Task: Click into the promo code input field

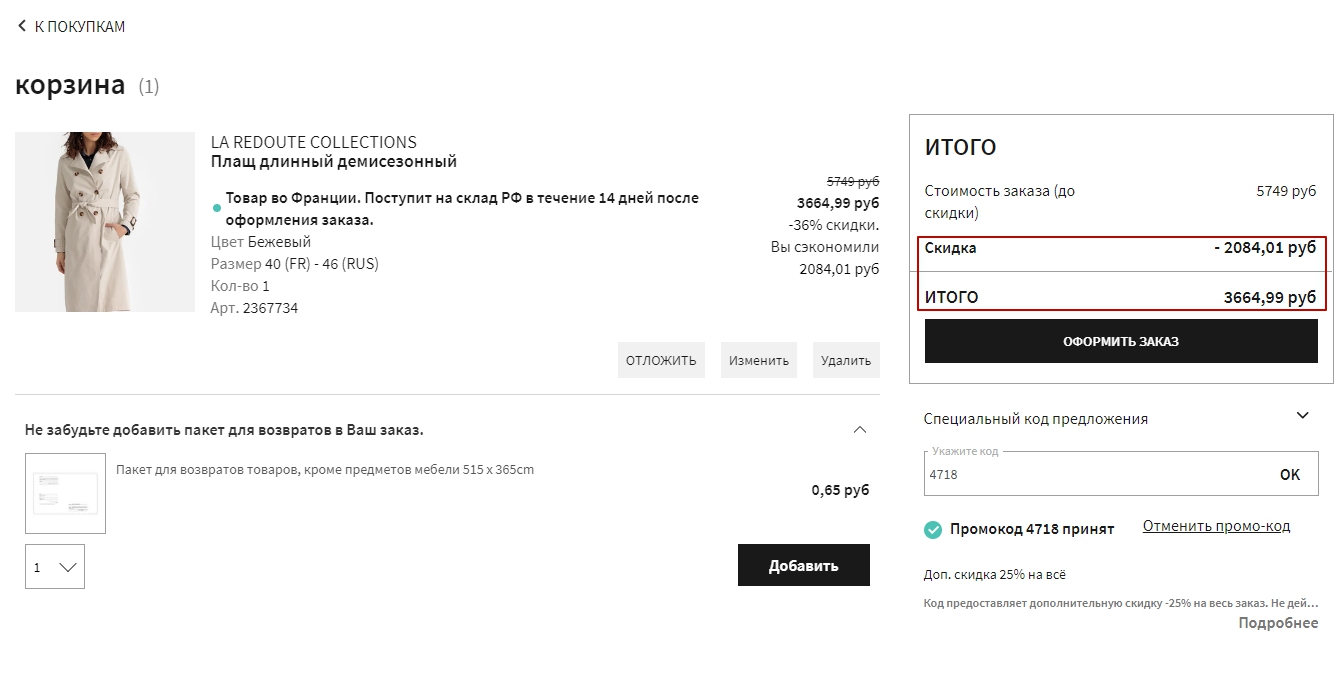Action: pos(1090,475)
